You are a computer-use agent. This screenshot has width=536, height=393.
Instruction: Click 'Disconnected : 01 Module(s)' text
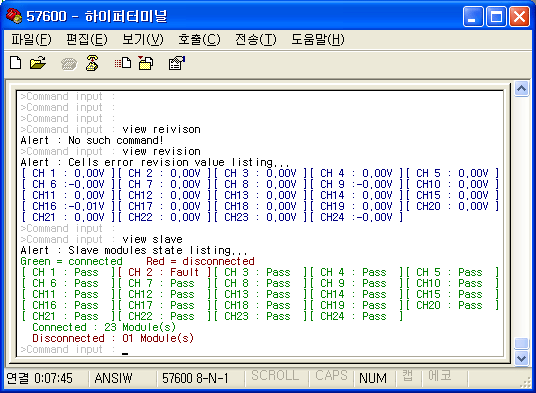(113, 338)
